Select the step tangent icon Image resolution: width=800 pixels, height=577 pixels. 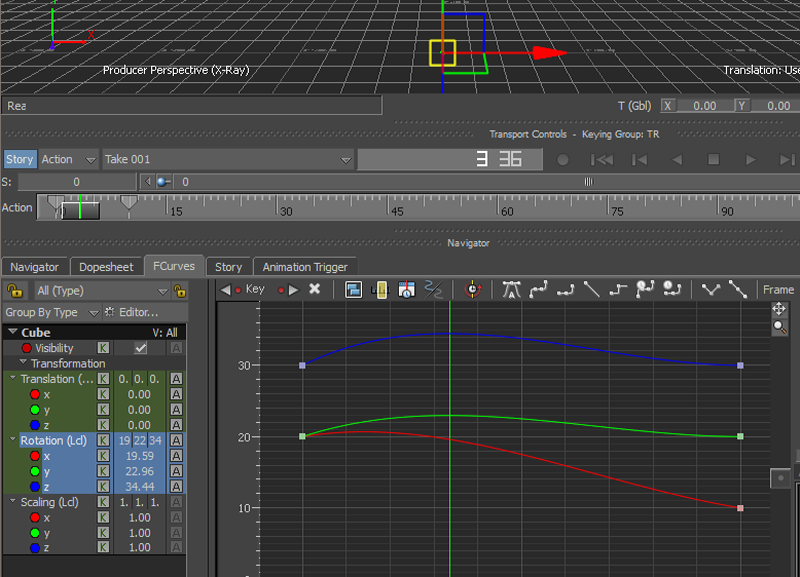pos(618,290)
